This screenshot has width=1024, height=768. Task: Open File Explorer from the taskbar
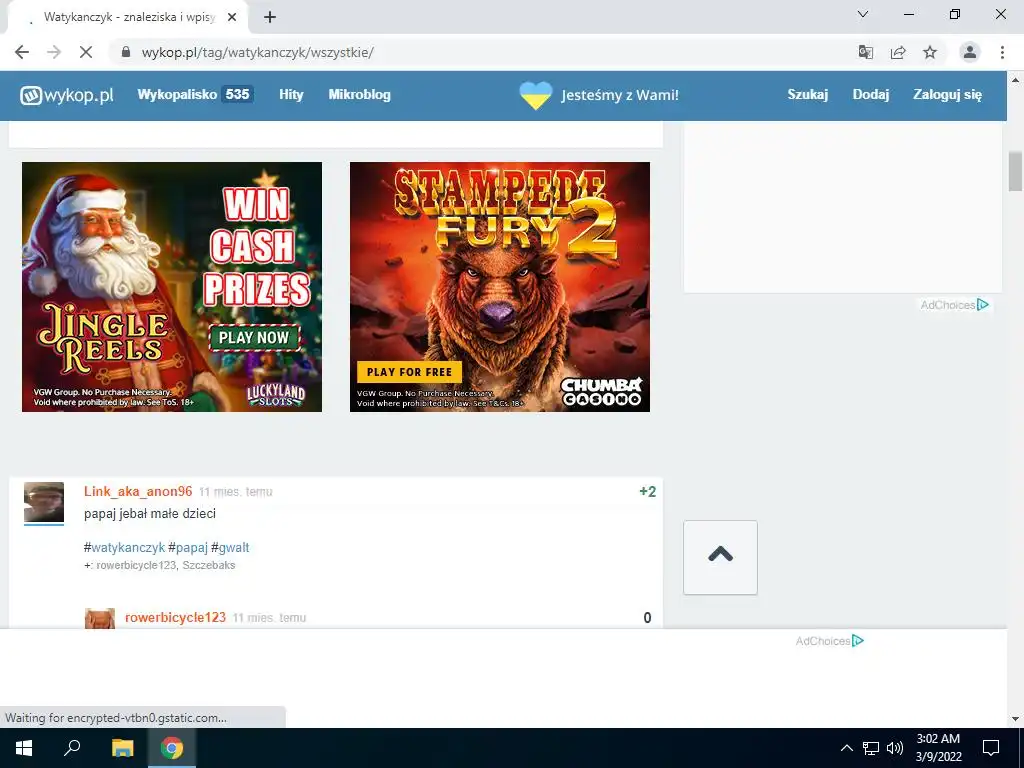pyautogui.click(x=122, y=748)
